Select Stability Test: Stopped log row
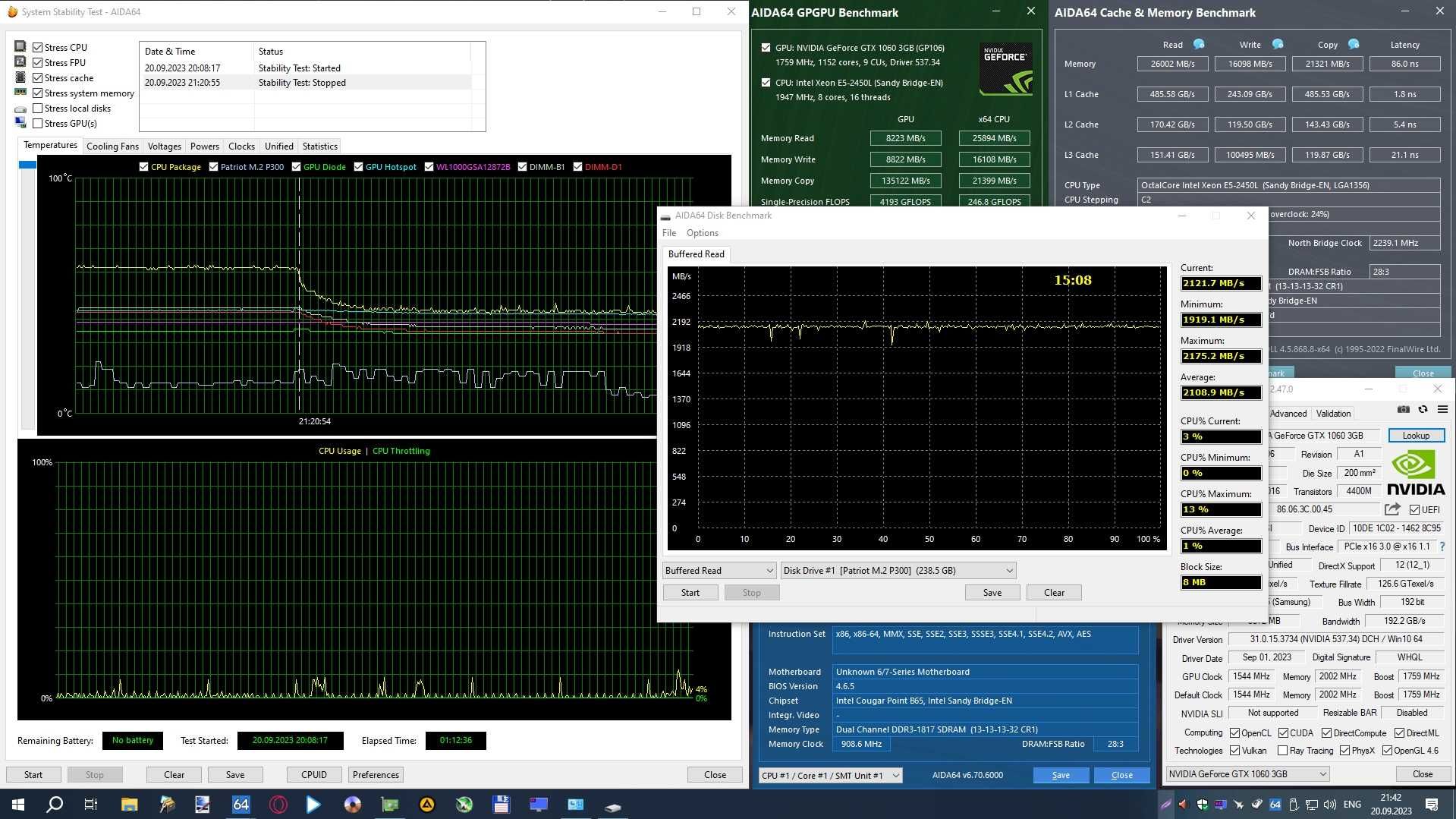The width and height of the screenshot is (1456, 819). coord(307,83)
